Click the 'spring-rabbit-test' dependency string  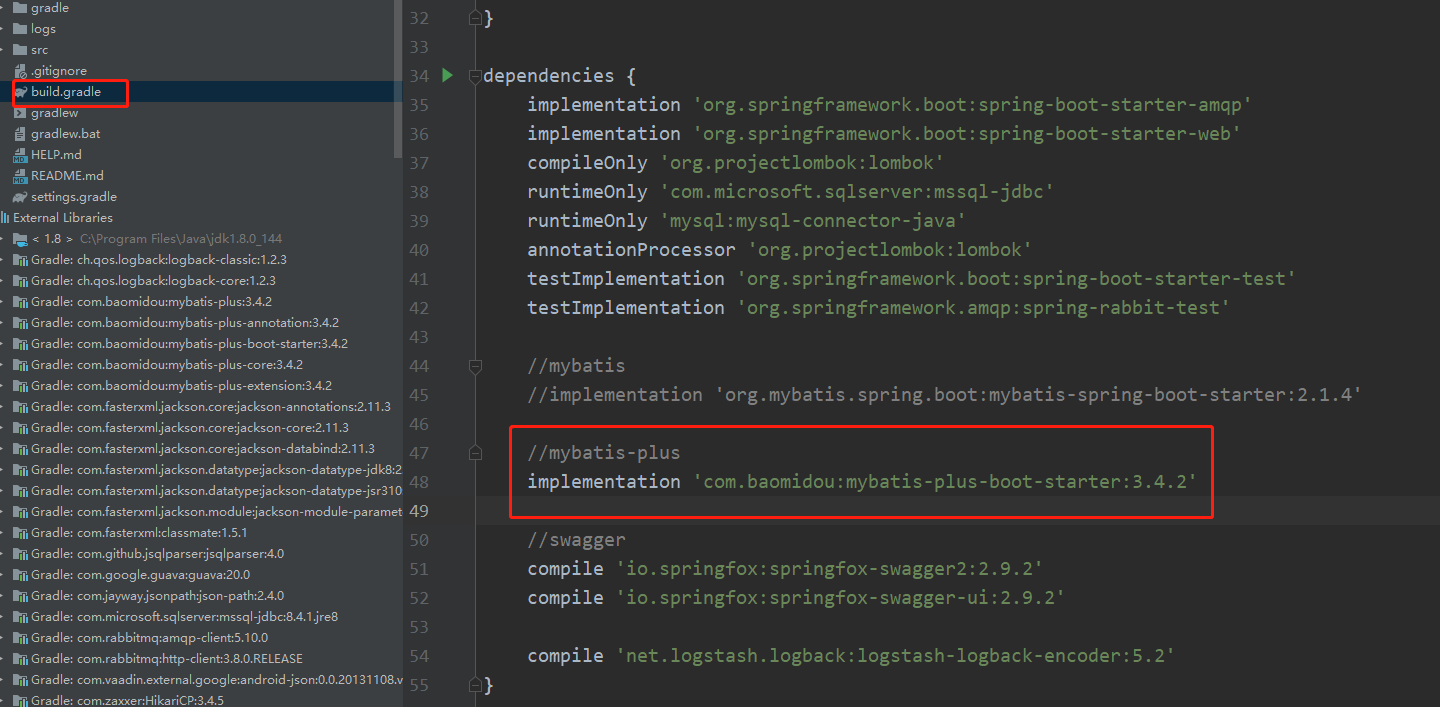[x=983, y=308]
